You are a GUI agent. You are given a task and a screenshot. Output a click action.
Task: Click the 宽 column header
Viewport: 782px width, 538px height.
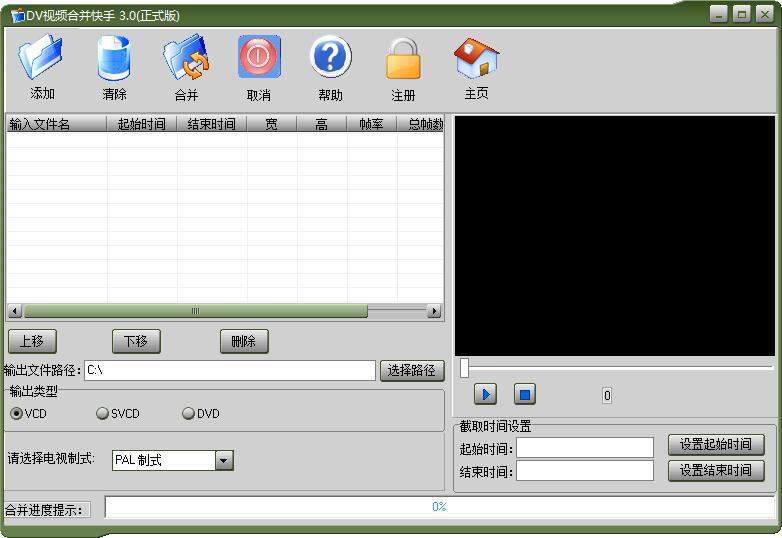coord(271,124)
